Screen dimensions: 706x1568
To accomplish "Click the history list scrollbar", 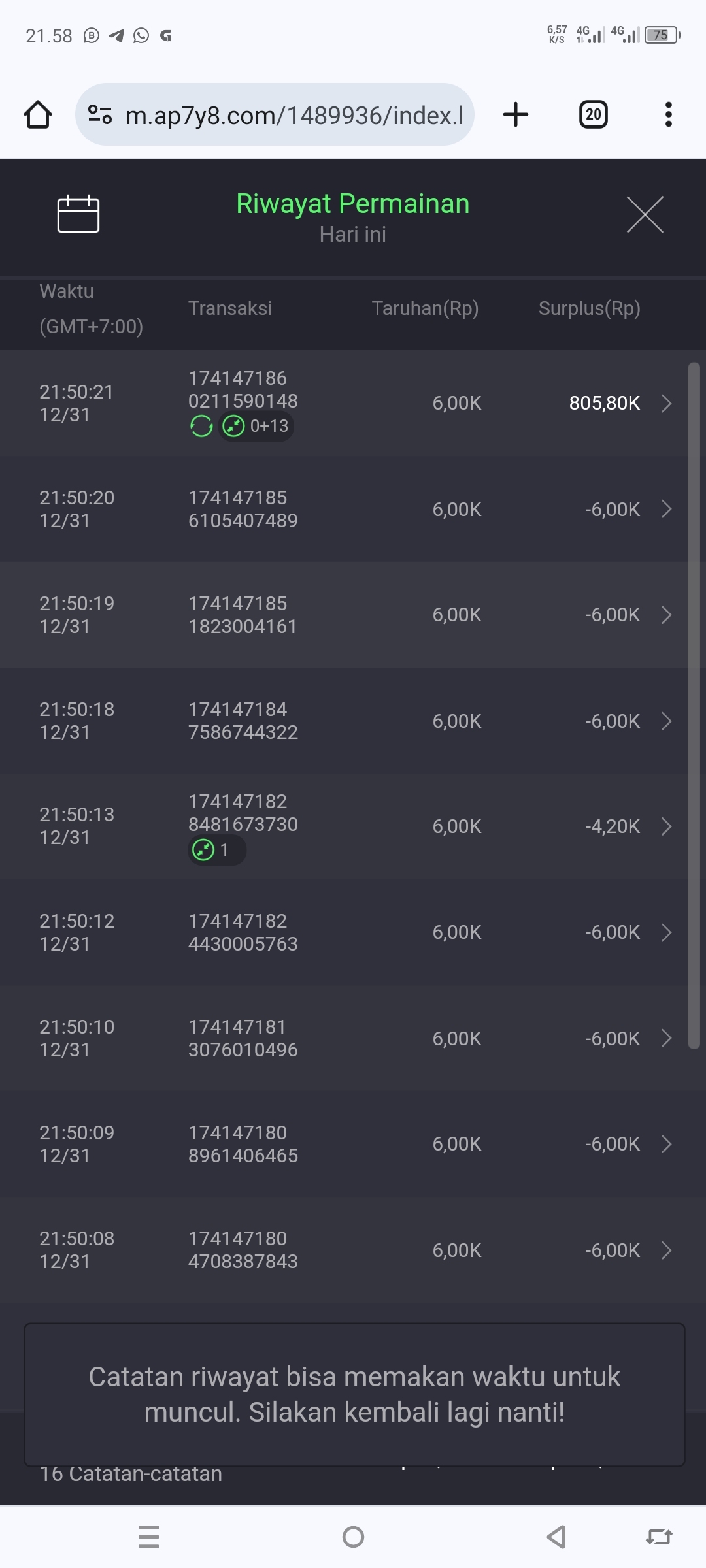I will pyautogui.click(x=694, y=706).
